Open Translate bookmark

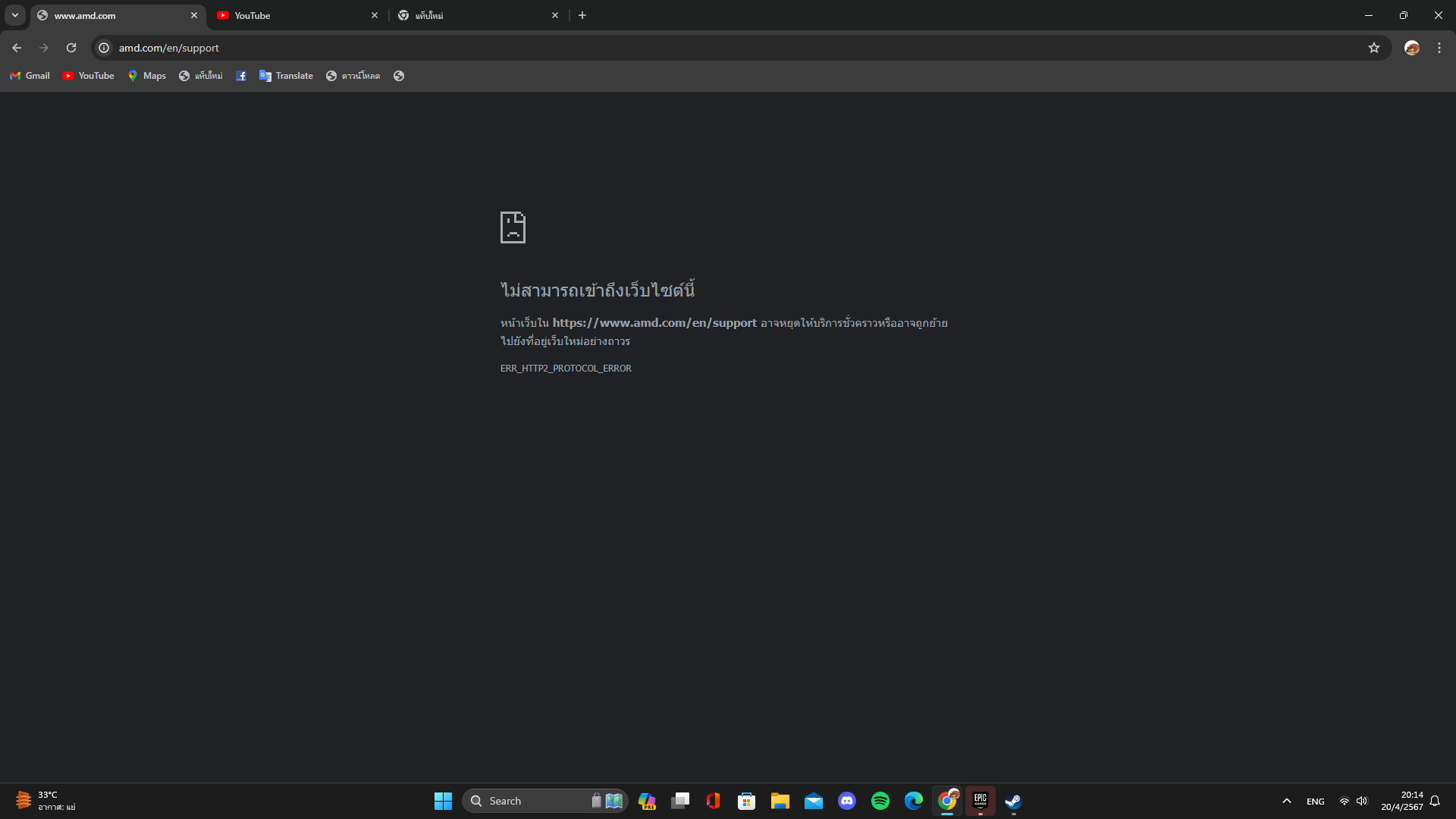[x=286, y=76]
